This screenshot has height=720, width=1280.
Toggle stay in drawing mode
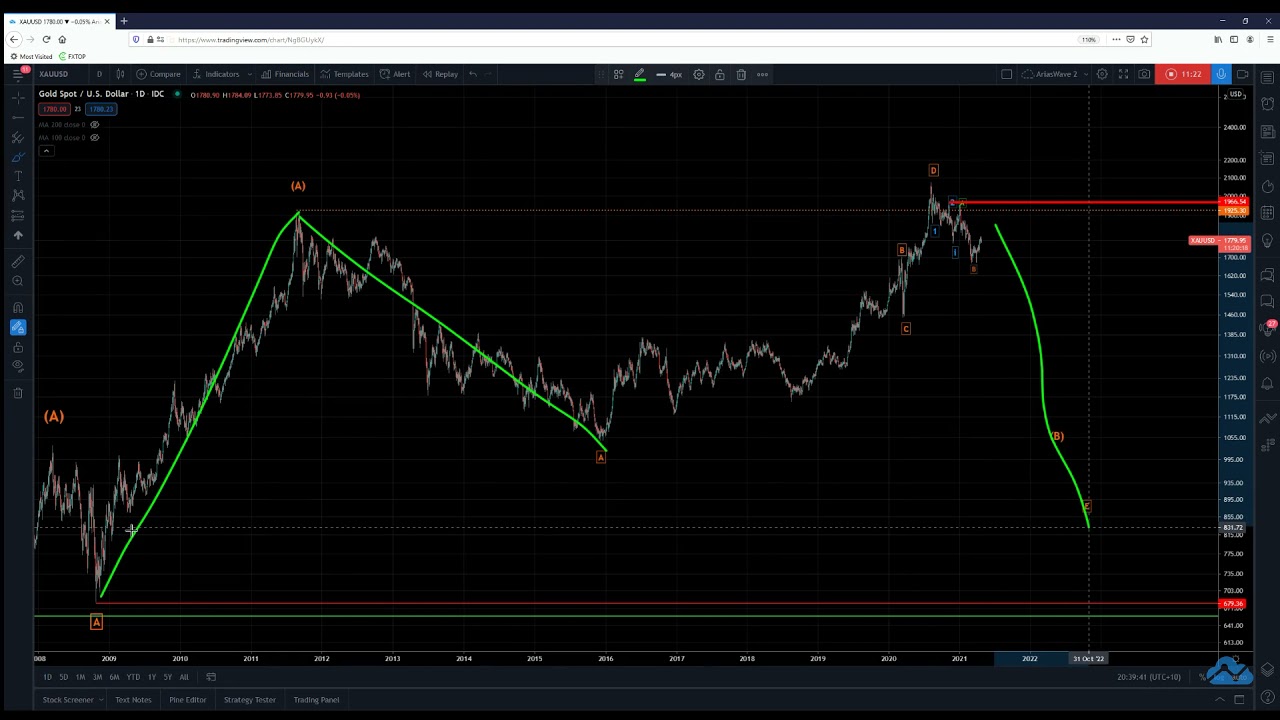(18, 327)
